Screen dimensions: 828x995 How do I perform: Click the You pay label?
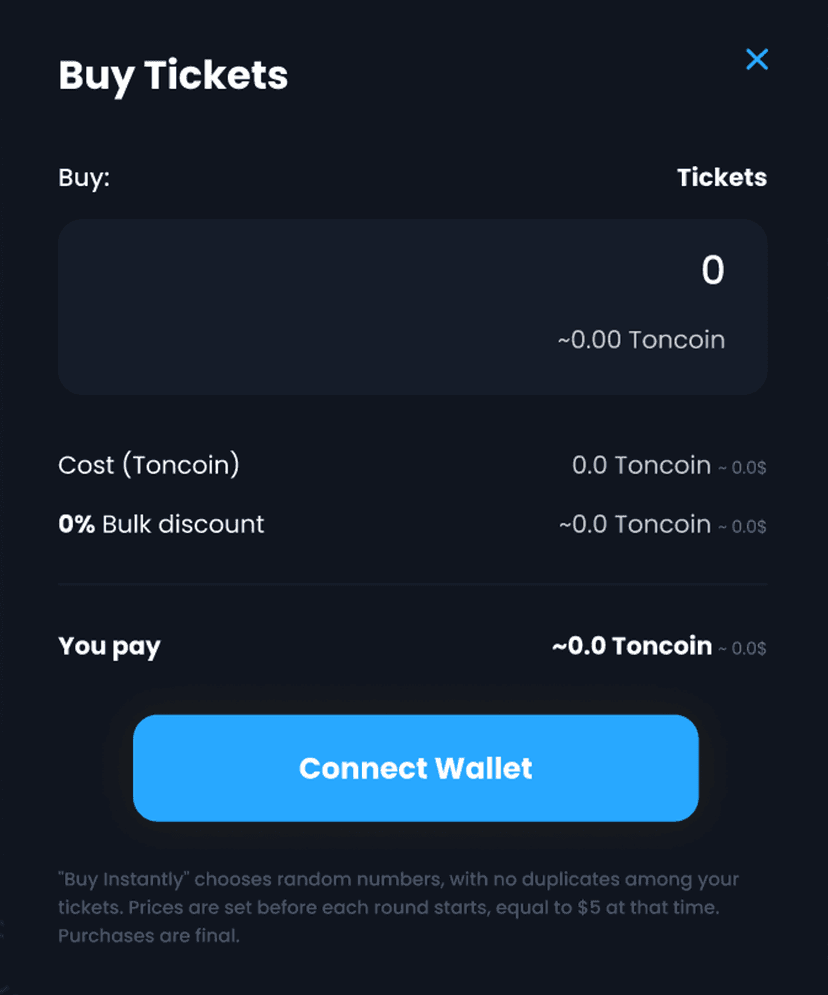tap(109, 646)
